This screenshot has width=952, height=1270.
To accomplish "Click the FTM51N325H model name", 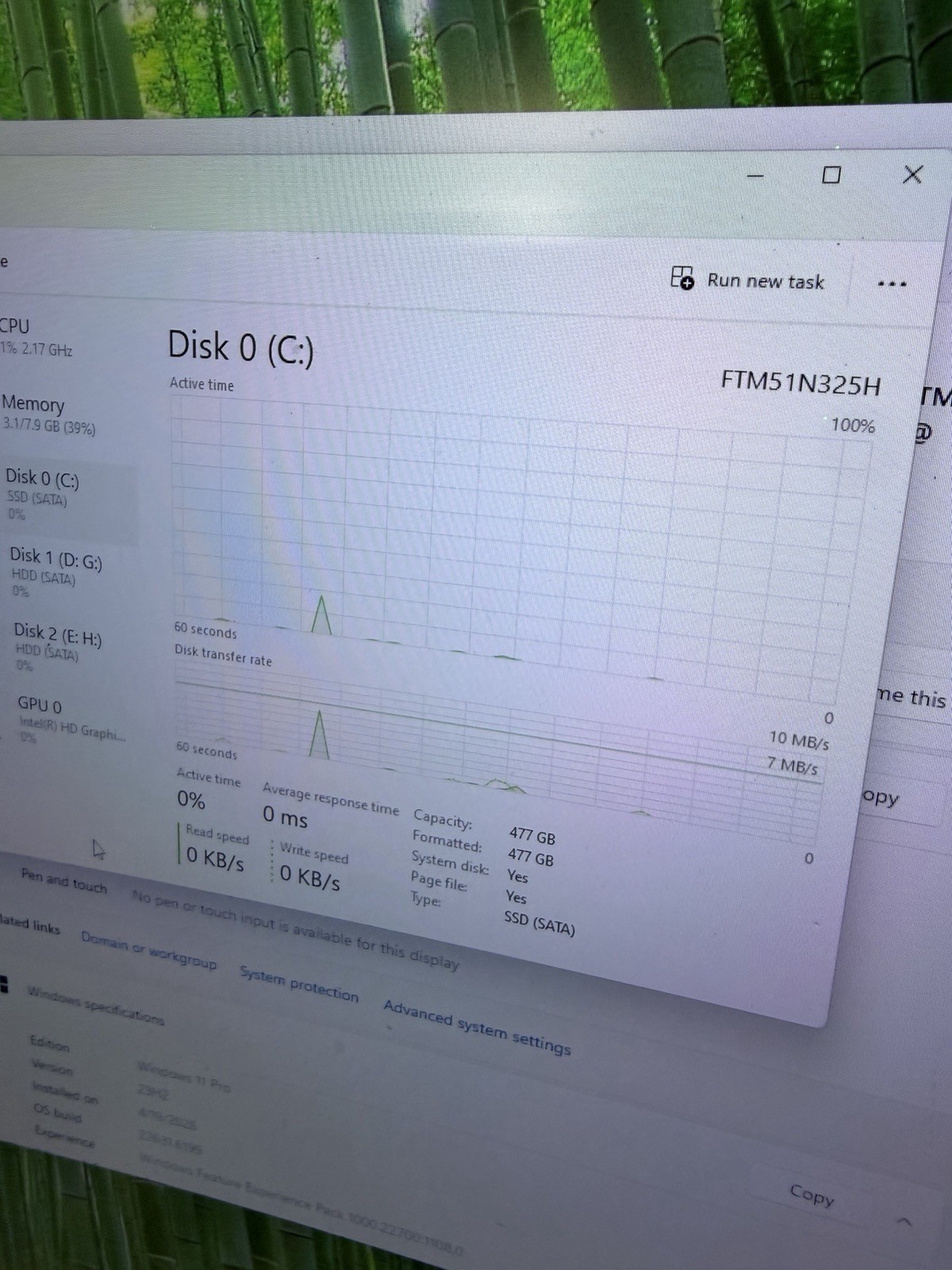I will [800, 383].
